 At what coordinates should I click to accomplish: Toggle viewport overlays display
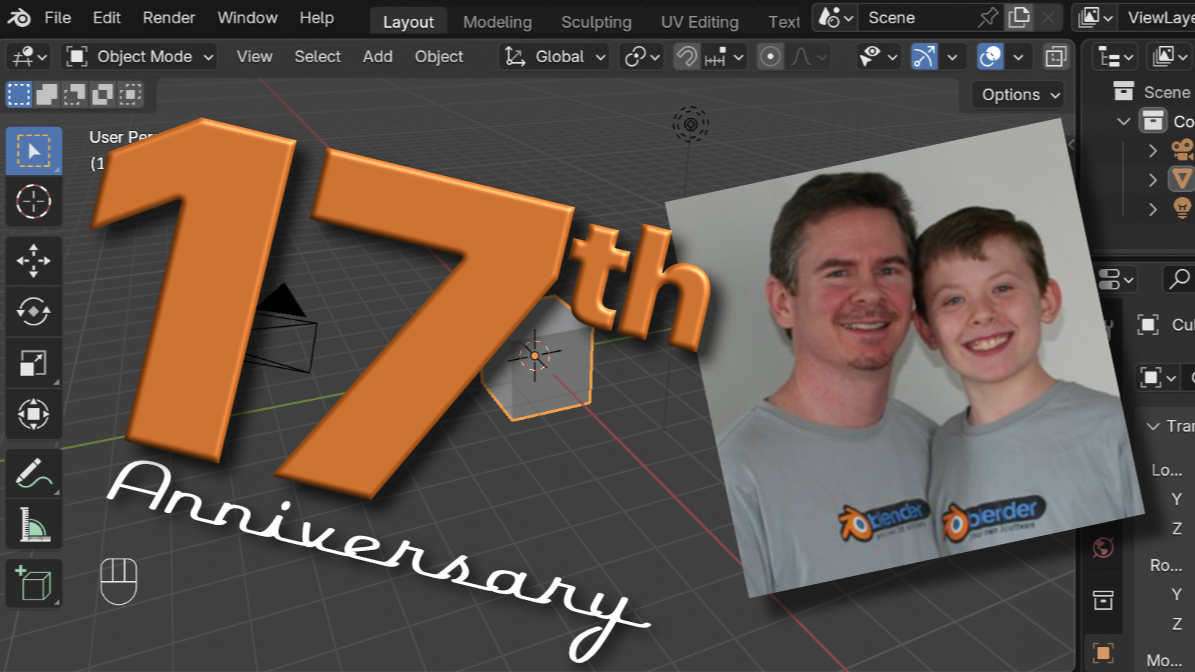point(990,56)
